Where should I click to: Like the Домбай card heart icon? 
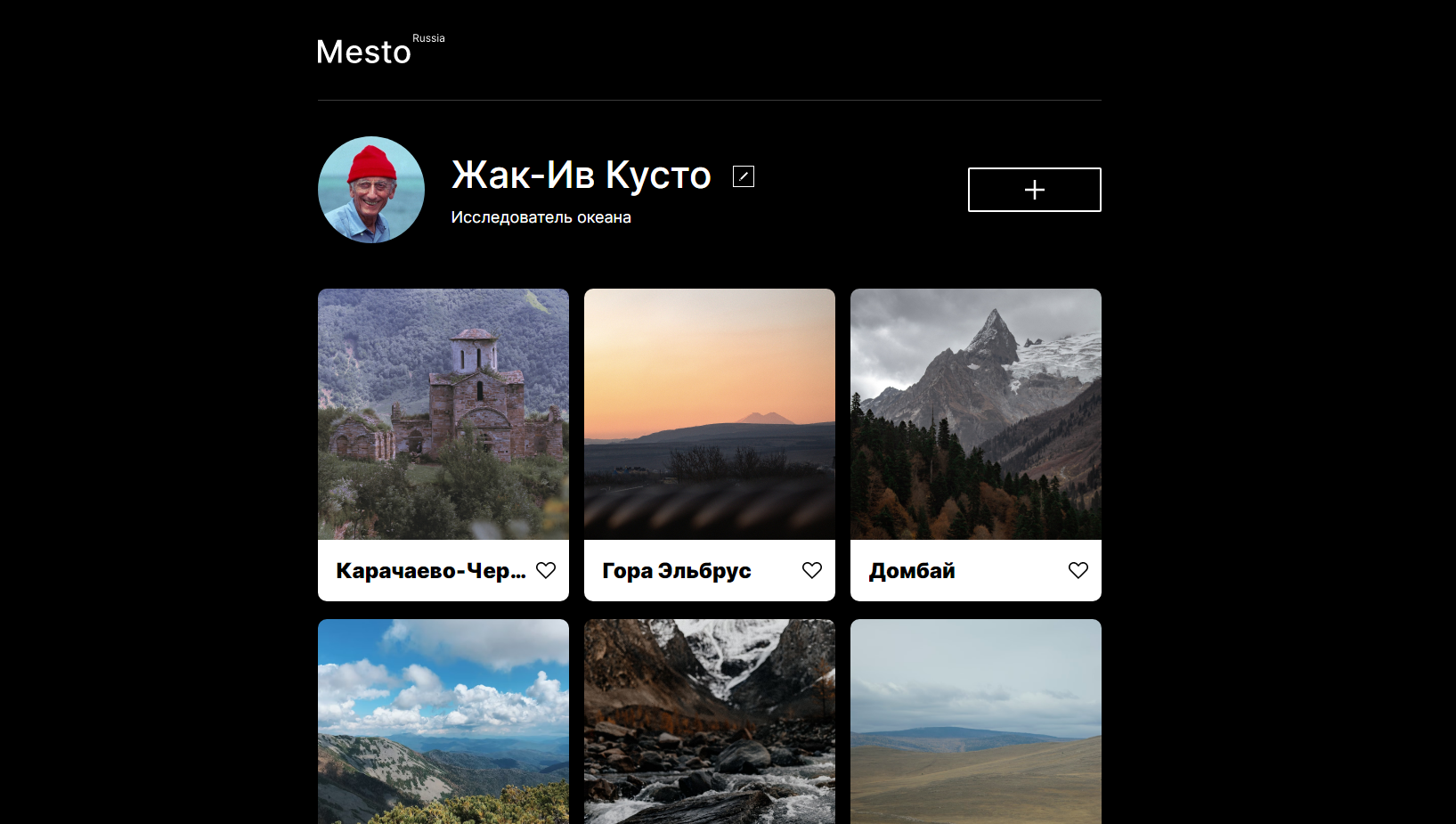(1078, 570)
